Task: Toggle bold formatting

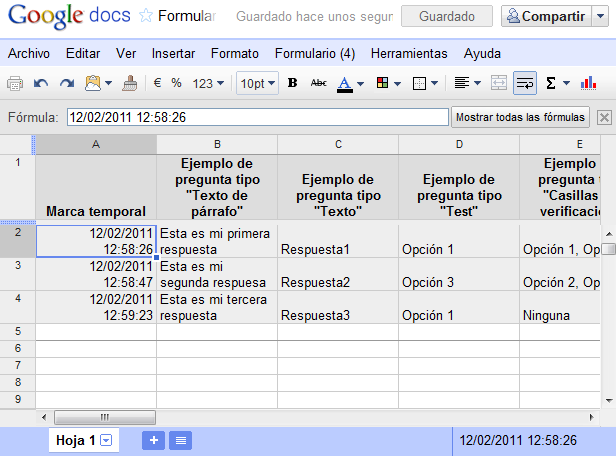Action: (292, 83)
